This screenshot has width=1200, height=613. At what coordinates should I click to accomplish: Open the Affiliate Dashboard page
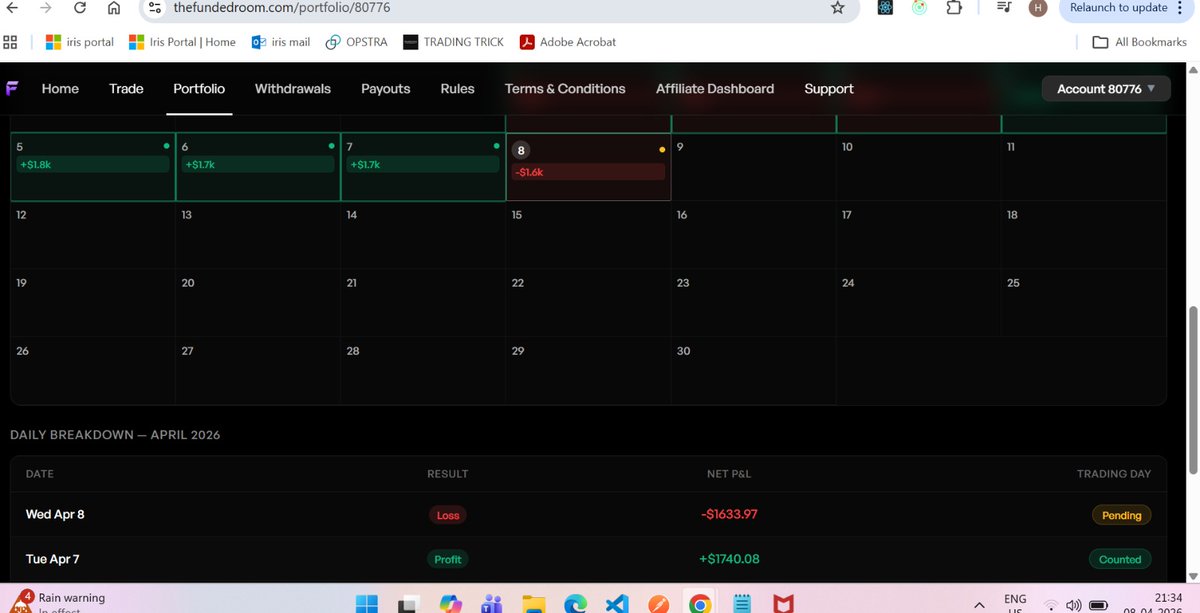tap(715, 89)
